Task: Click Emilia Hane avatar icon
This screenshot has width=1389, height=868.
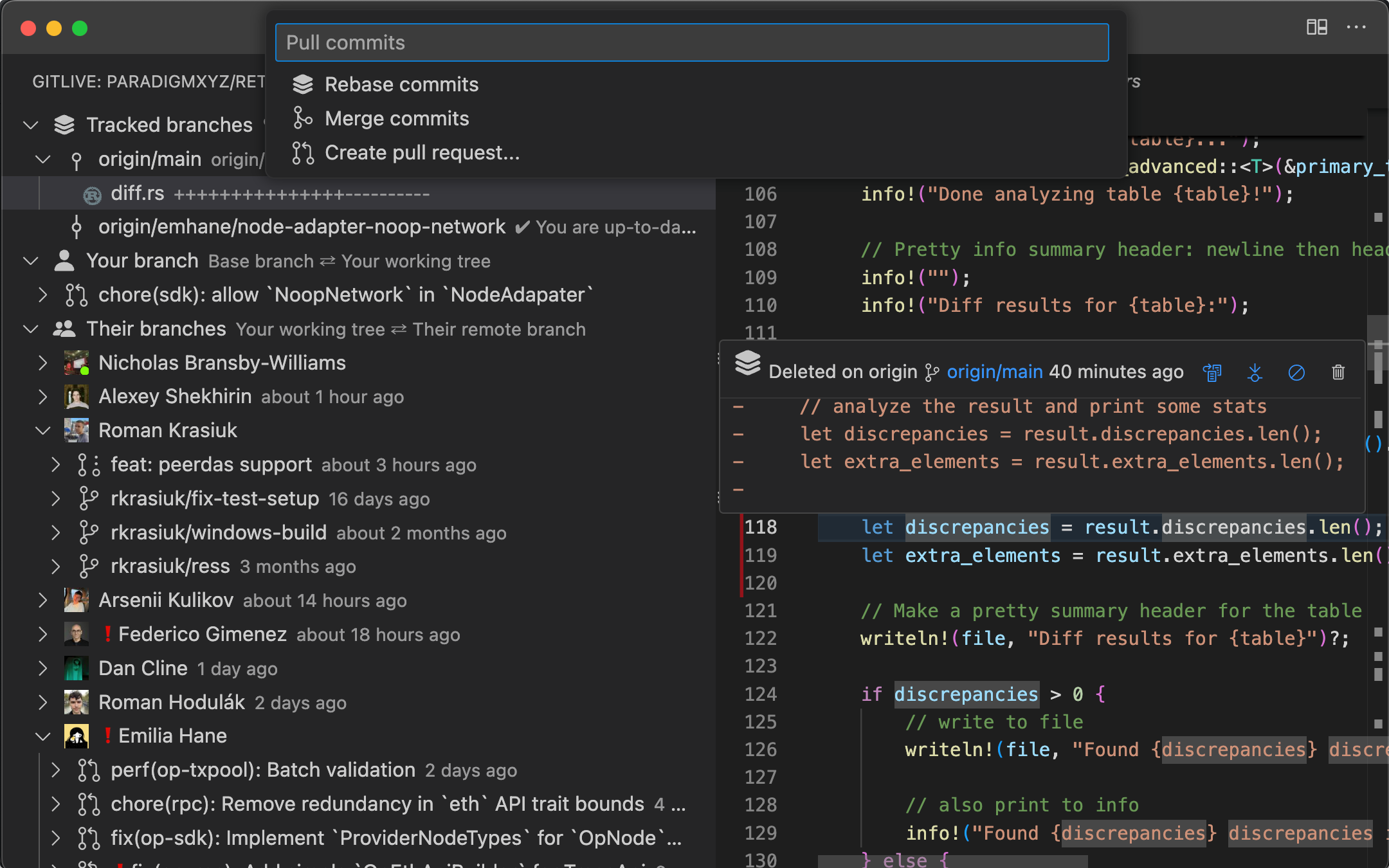Action: 77,736
